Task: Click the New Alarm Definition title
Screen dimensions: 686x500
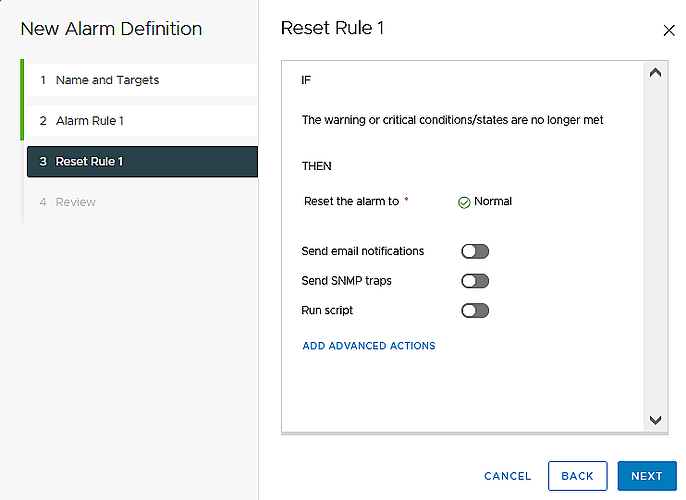Action: coord(111,29)
